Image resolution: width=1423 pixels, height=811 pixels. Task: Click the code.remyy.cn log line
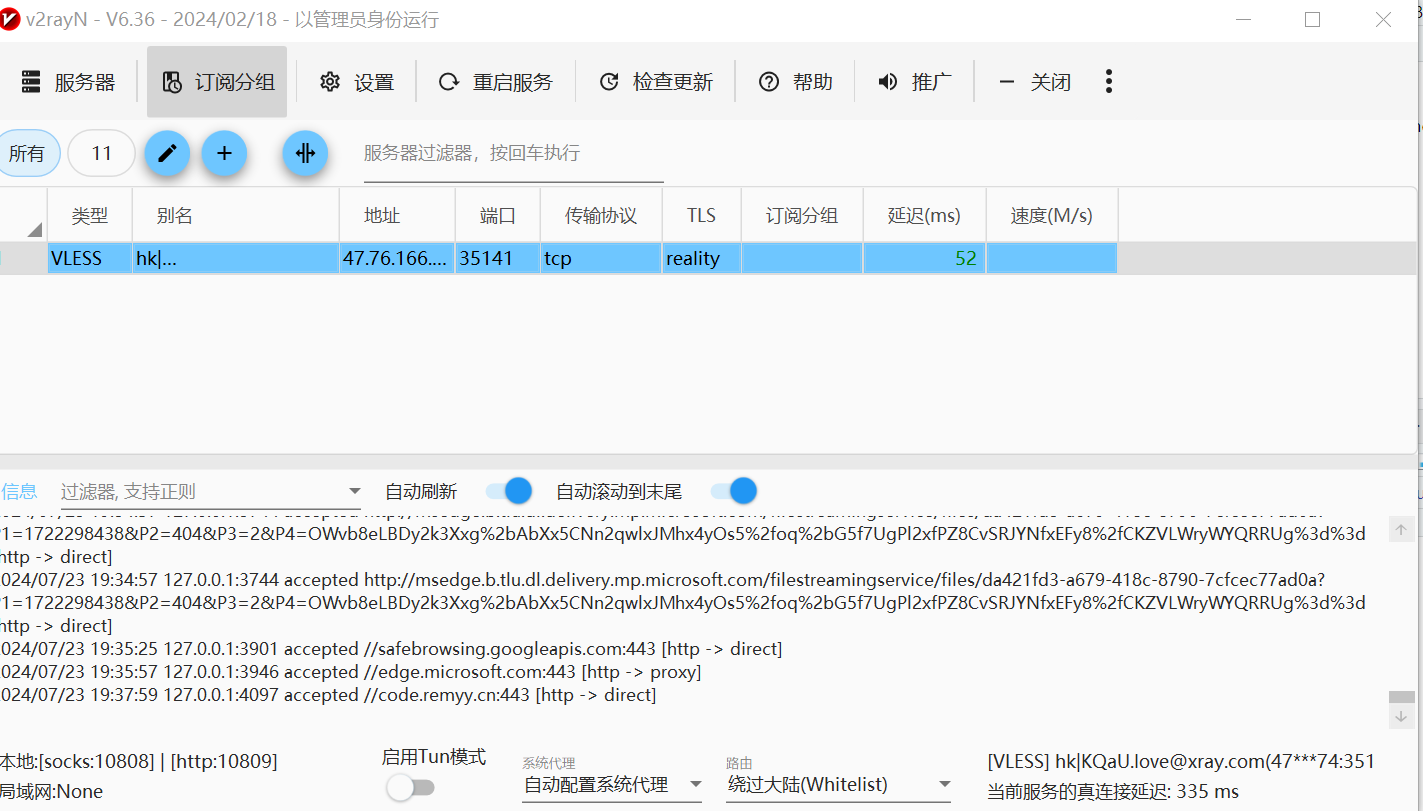[x=328, y=695]
